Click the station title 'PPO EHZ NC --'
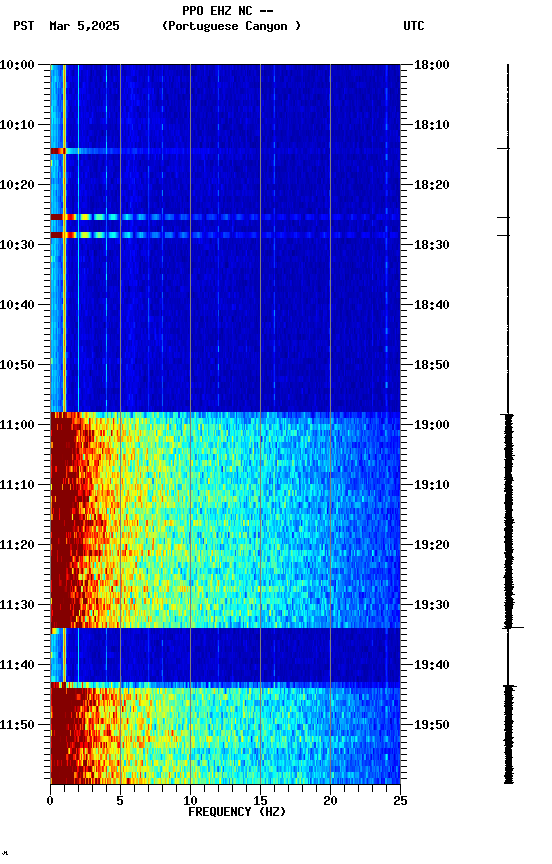The image size is (552, 864). click(228, 11)
